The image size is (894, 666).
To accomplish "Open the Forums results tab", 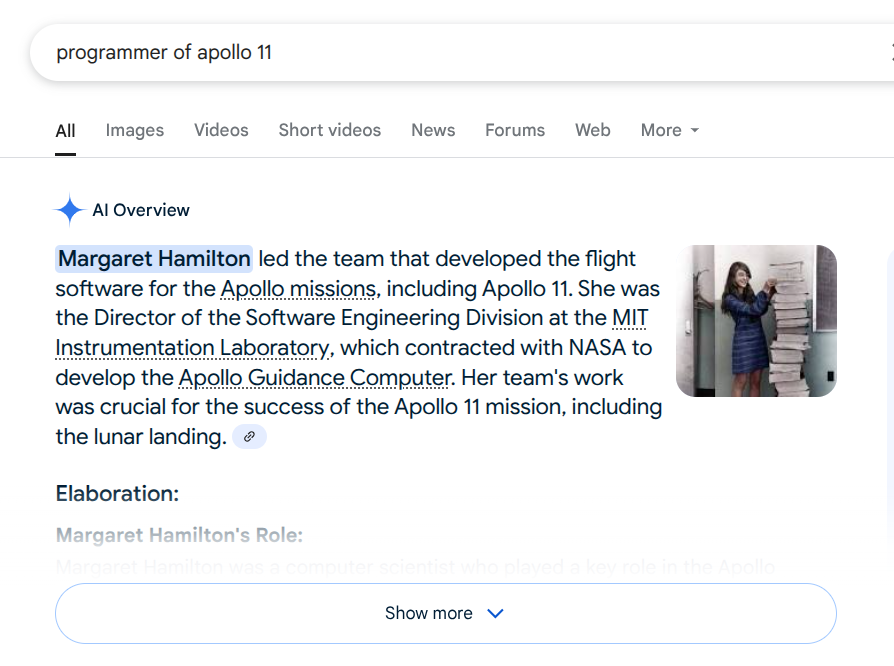I will pos(515,131).
